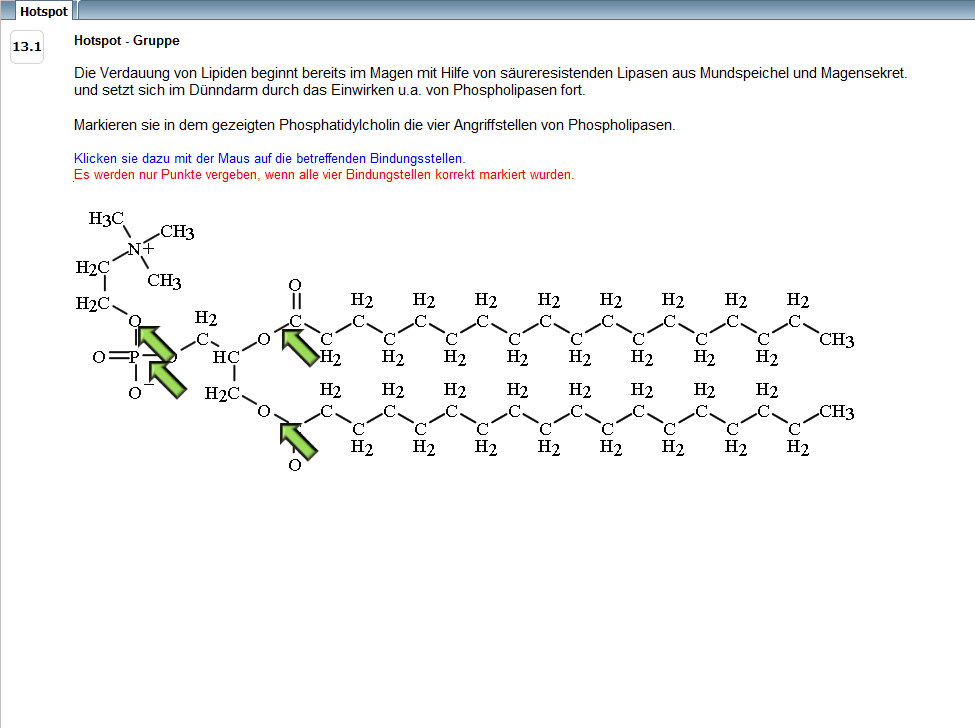Click the terminal CH3 of the lower fatty chain
Screen dimensions: 975x728
tap(837, 412)
